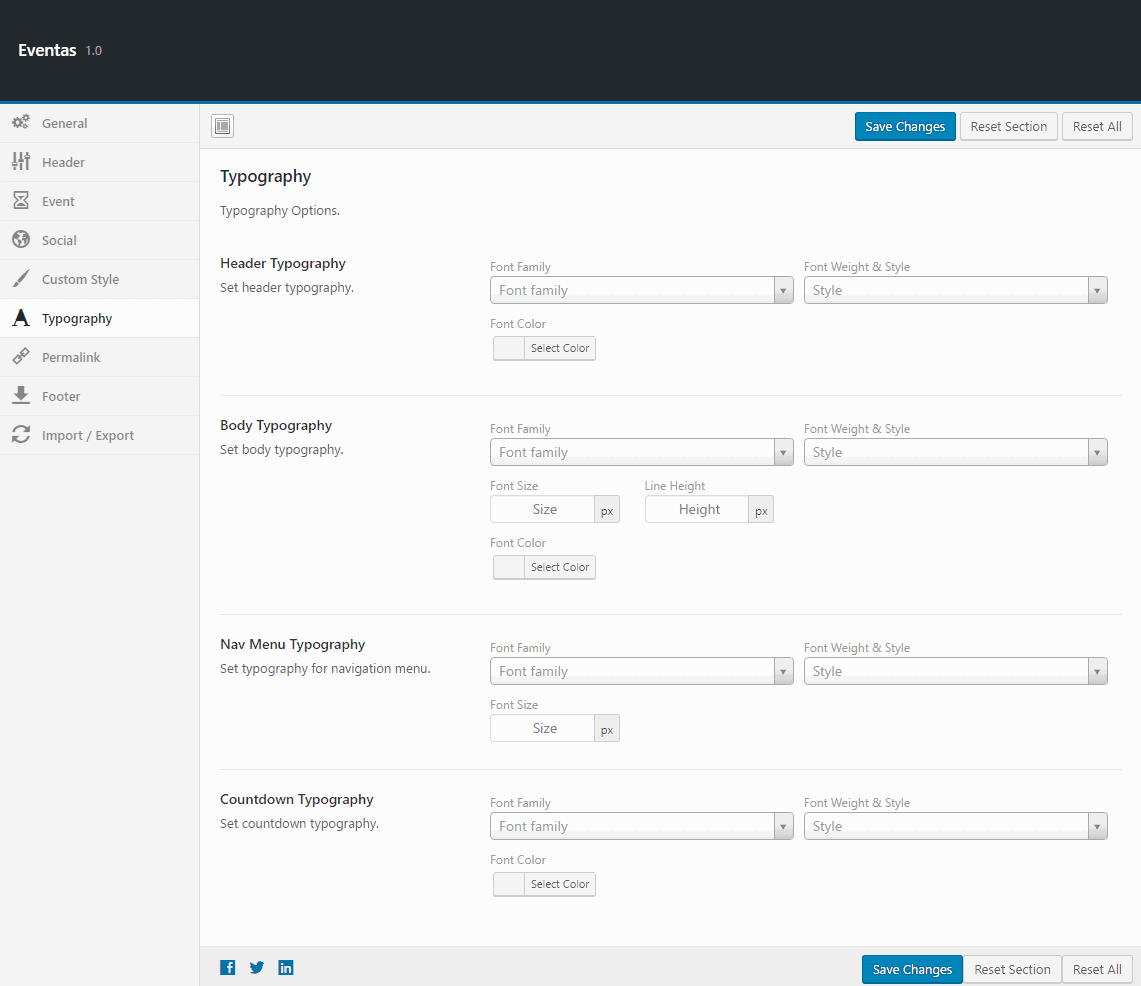Click the gears icon beside General
Screen dimensions: 1141x986
point(21,123)
